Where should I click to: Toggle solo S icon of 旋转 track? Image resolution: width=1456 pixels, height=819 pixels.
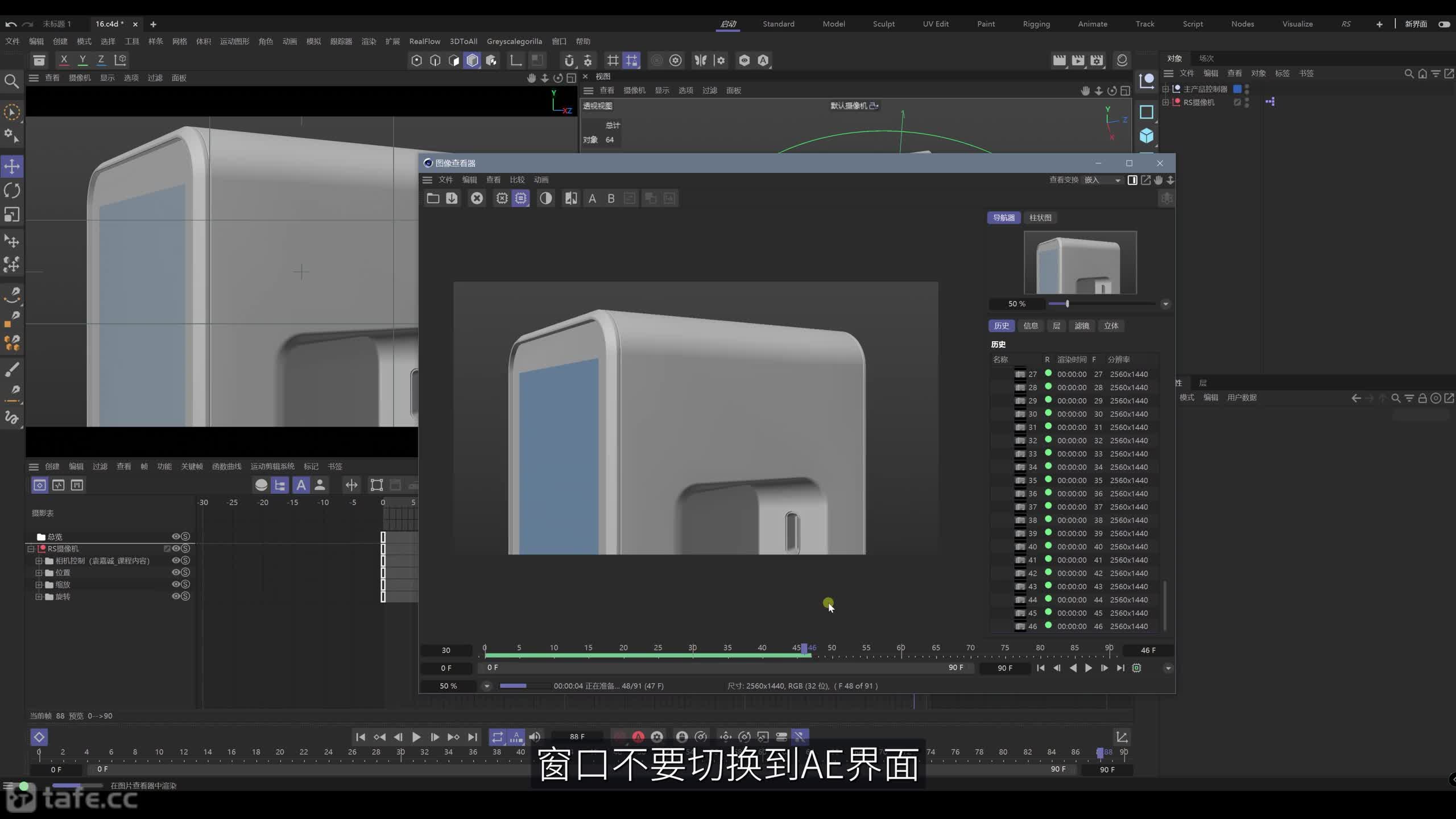(x=185, y=596)
